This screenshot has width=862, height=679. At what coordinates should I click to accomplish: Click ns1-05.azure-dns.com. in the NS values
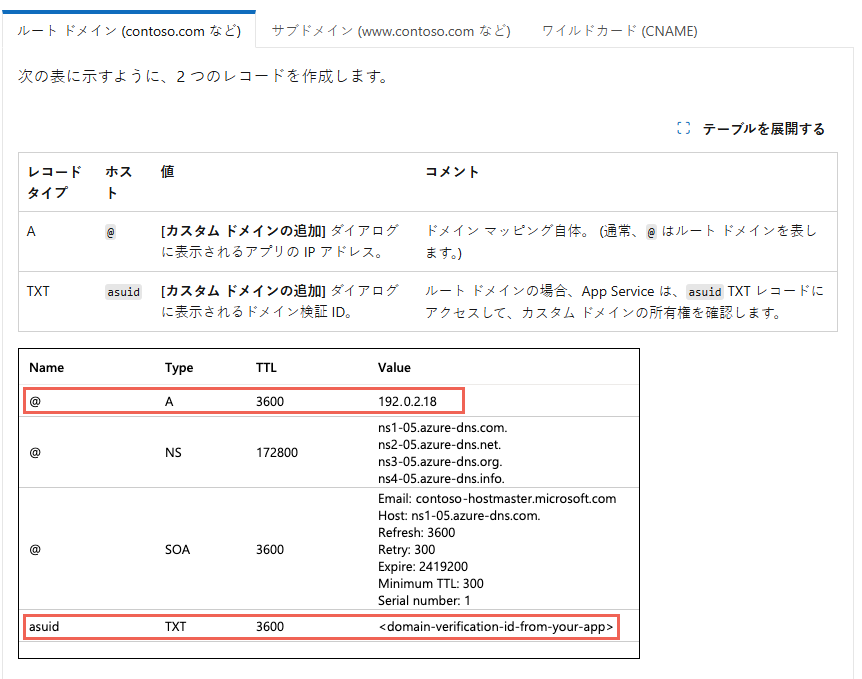pyautogui.click(x=443, y=427)
